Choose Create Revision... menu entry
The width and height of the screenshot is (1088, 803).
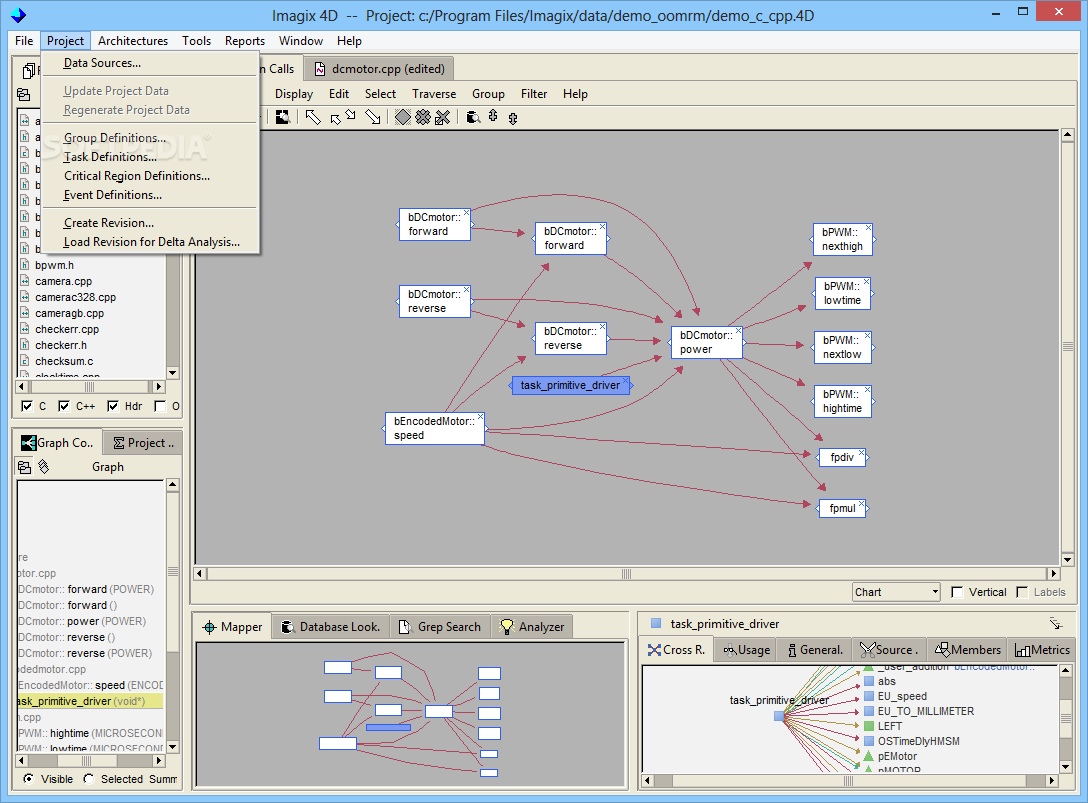pyautogui.click(x=109, y=223)
